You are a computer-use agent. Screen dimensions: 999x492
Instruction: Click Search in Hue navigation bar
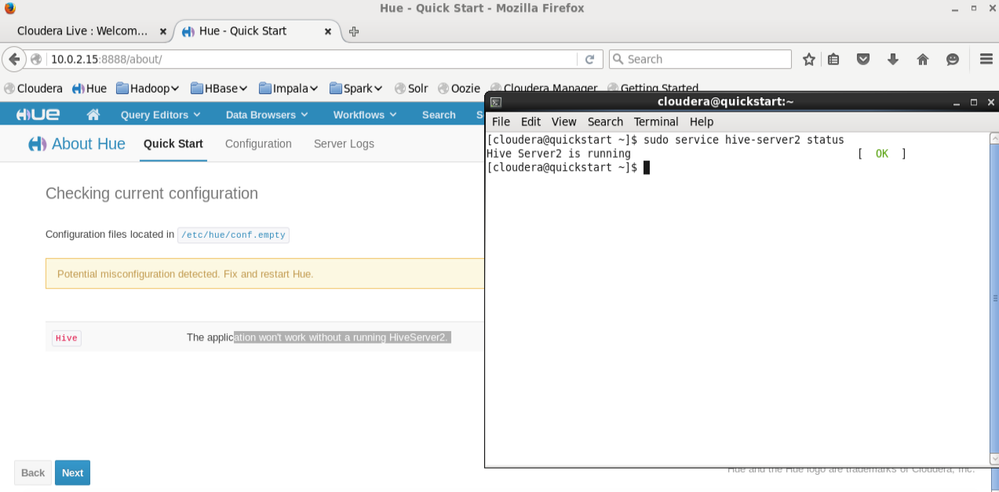click(x=438, y=115)
